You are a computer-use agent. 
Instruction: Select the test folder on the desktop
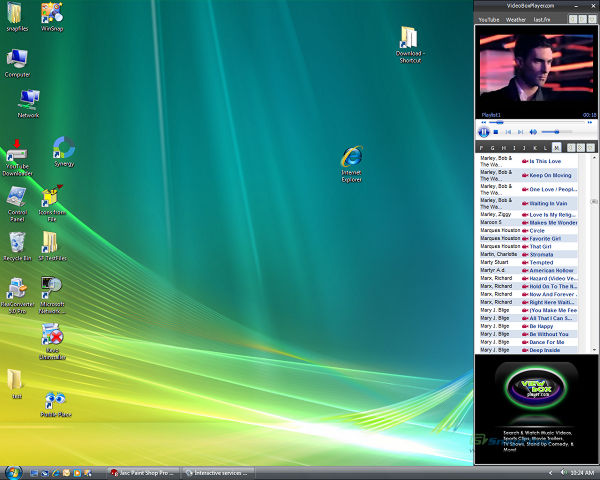(x=16, y=384)
